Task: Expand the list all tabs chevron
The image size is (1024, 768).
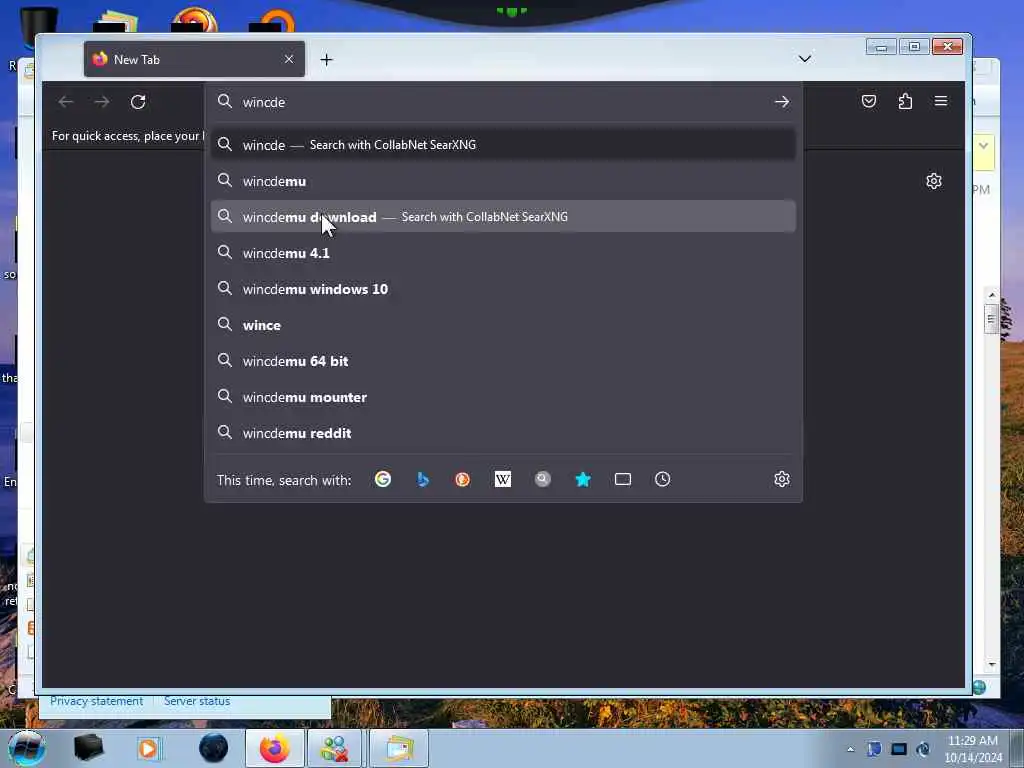Action: click(805, 59)
